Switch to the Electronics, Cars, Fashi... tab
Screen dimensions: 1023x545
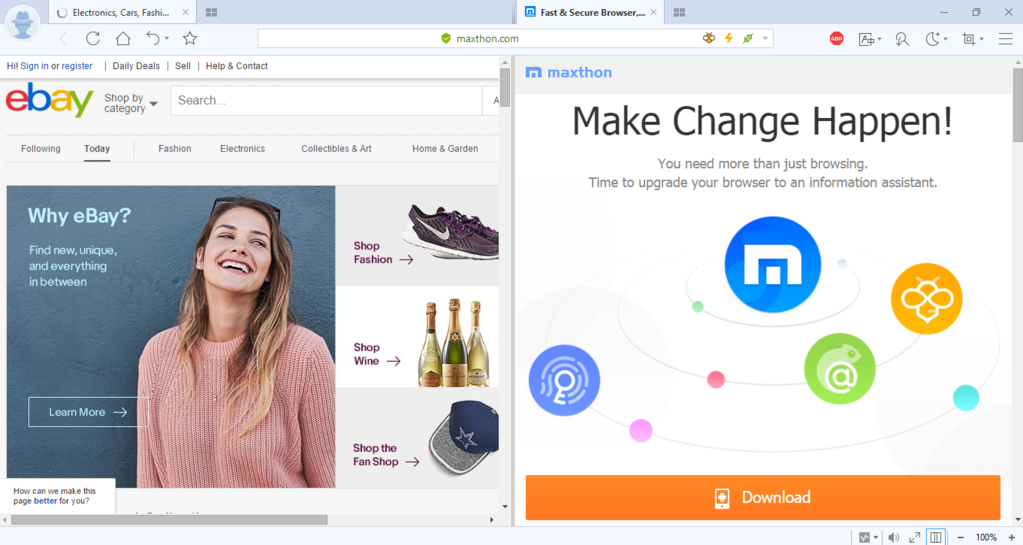[121, 12]
